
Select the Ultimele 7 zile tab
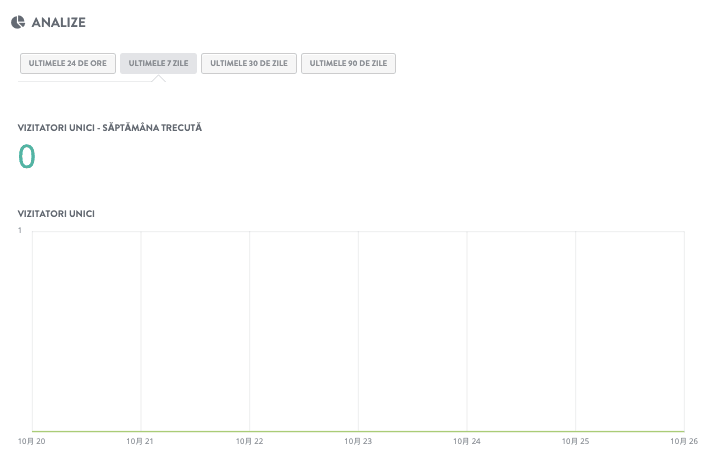coord(158,63)
